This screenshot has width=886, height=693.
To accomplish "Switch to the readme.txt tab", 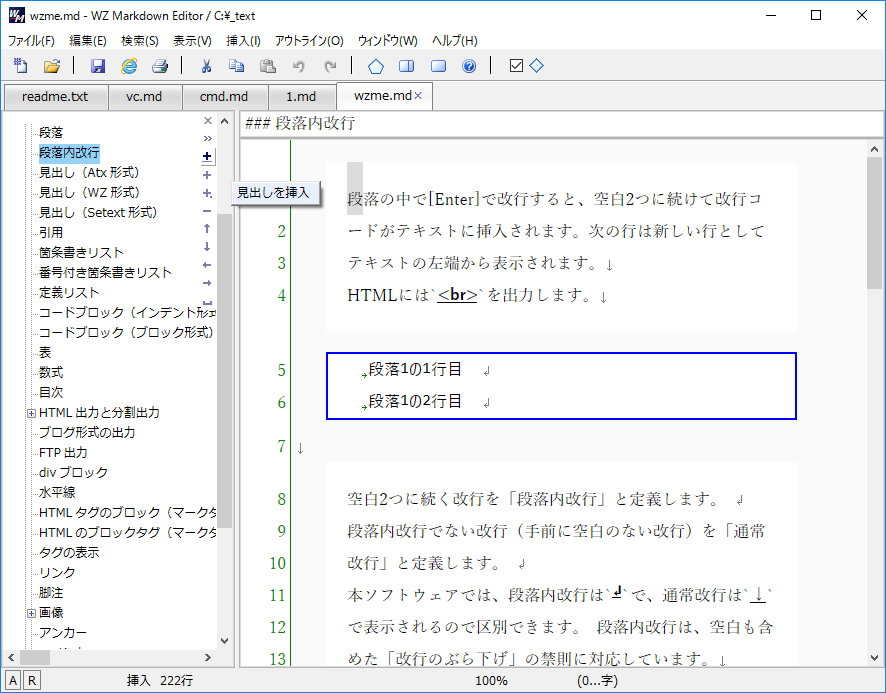I will [x=55, y=97].
